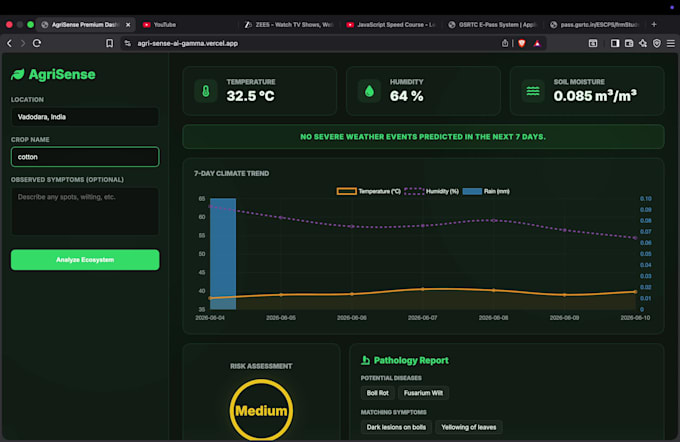Viewport: 680px width, 442px height.
Task: Toggle Rain (mm) series in chart legend
Action: [486, 191]
